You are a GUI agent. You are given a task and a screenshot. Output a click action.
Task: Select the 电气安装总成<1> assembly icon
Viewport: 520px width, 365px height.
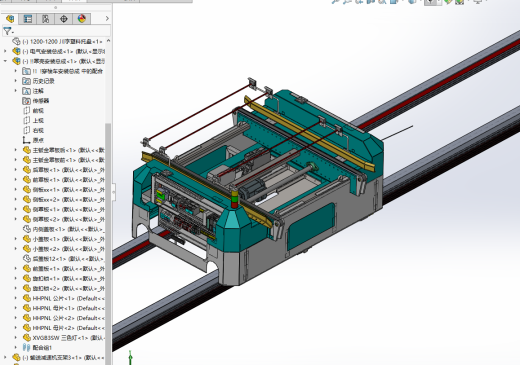16,51
